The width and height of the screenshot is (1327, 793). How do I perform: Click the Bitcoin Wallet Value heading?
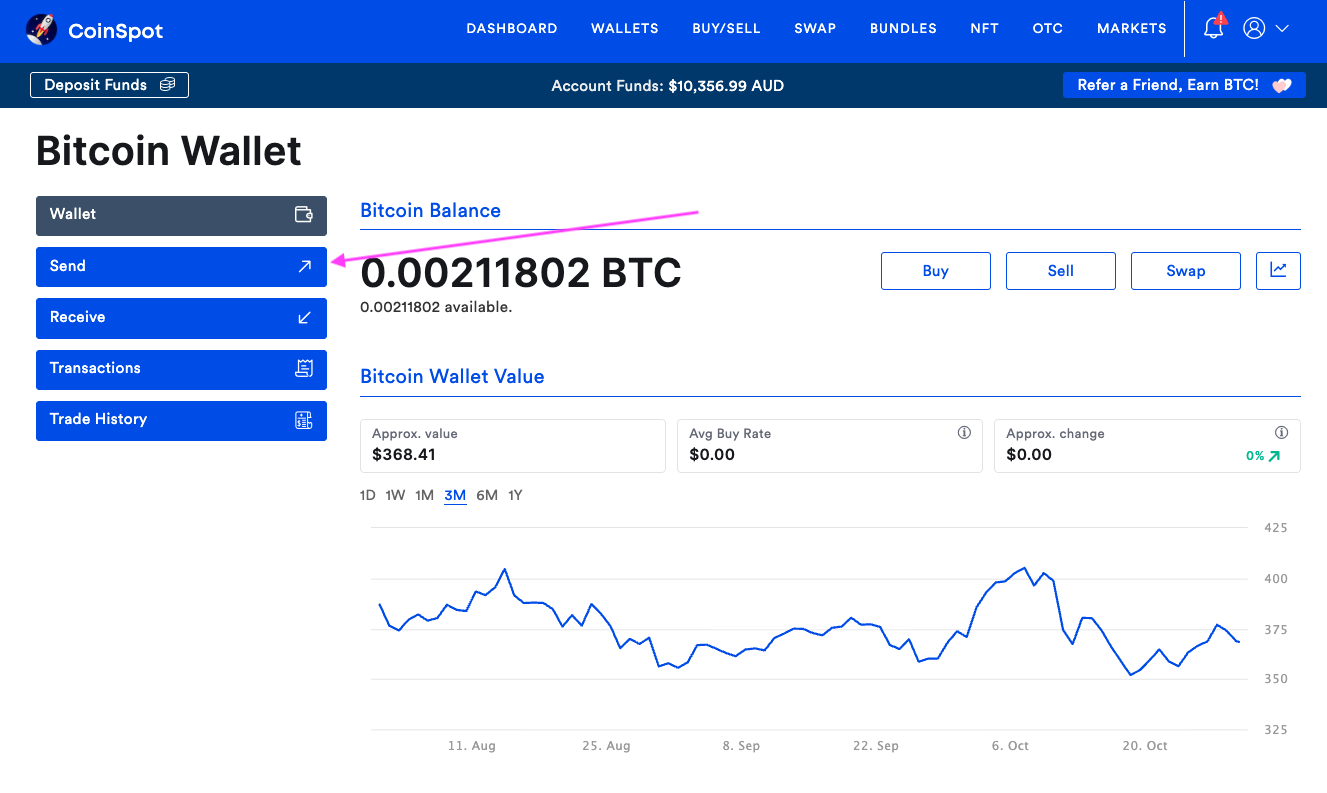point(452,376)
